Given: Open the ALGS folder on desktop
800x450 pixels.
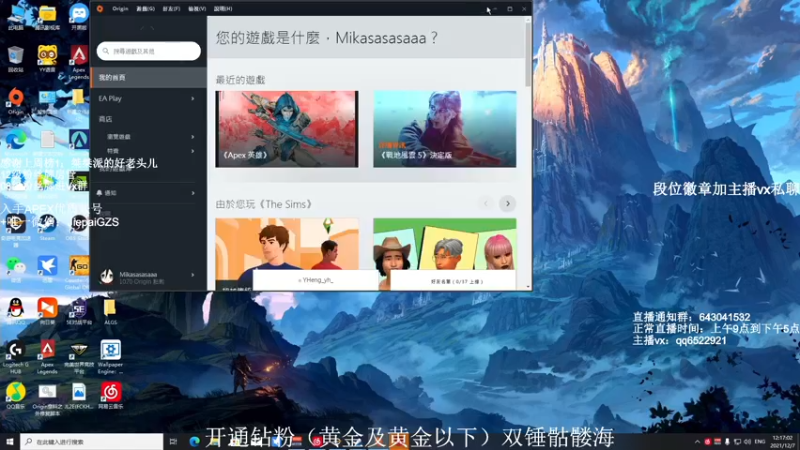Looking at the screenshot, I should [110, 310].
